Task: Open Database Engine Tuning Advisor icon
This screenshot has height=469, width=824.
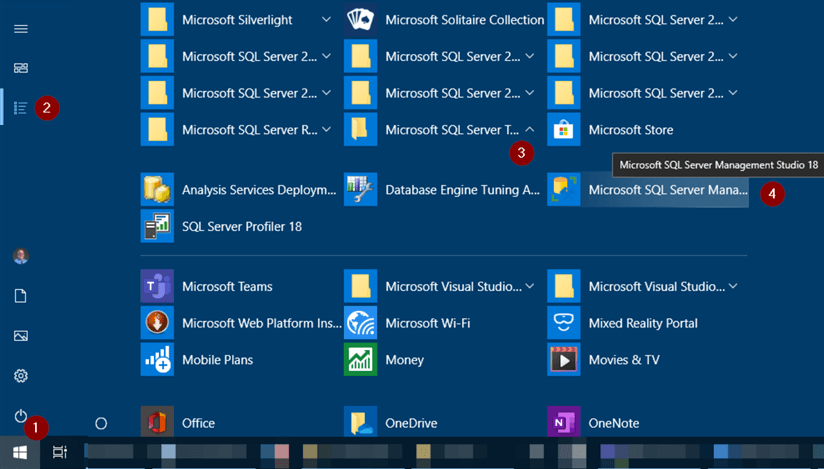Action: [x=360, y=190]
